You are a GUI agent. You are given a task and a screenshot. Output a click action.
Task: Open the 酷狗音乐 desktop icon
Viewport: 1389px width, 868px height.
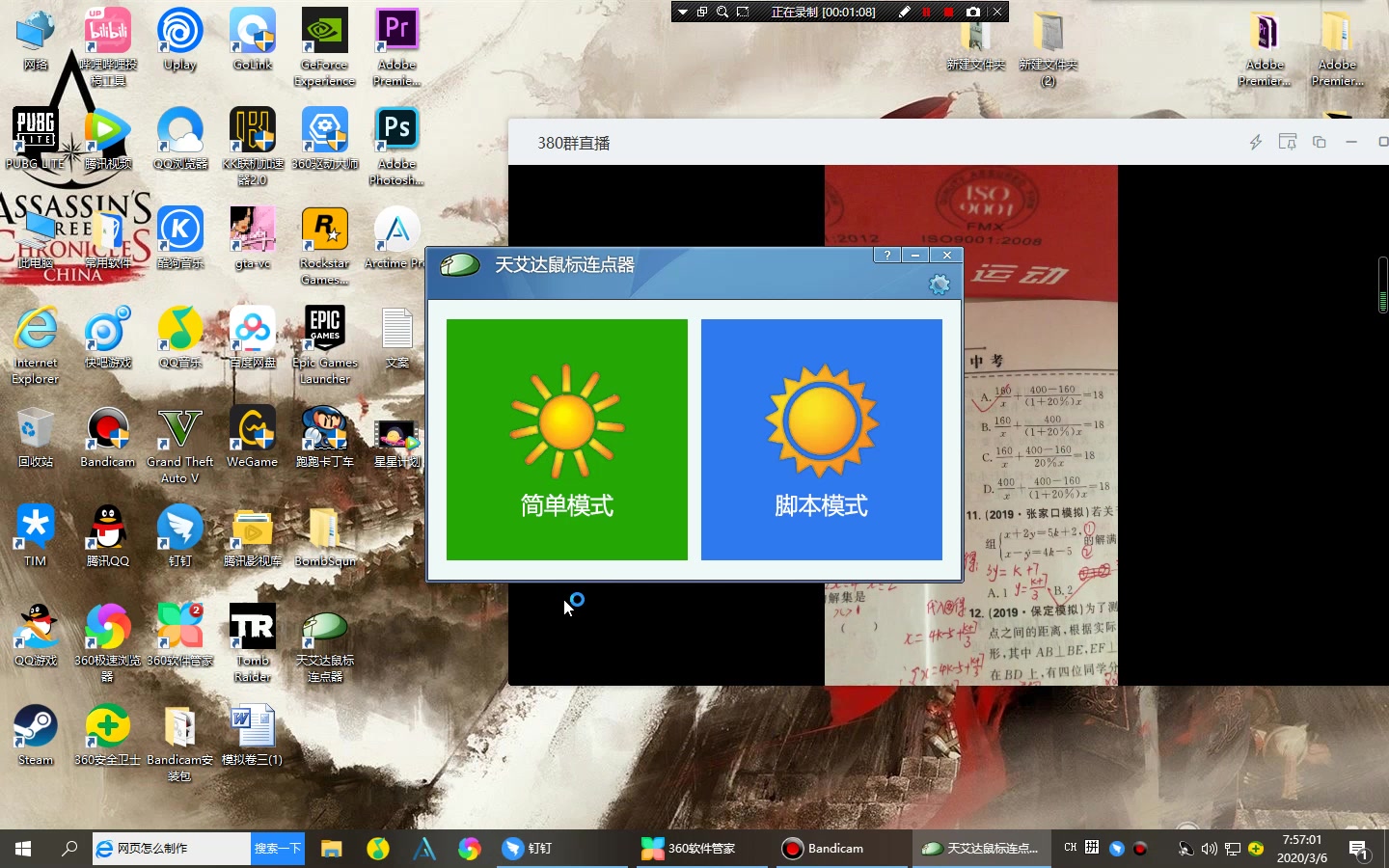click(180, 238)
